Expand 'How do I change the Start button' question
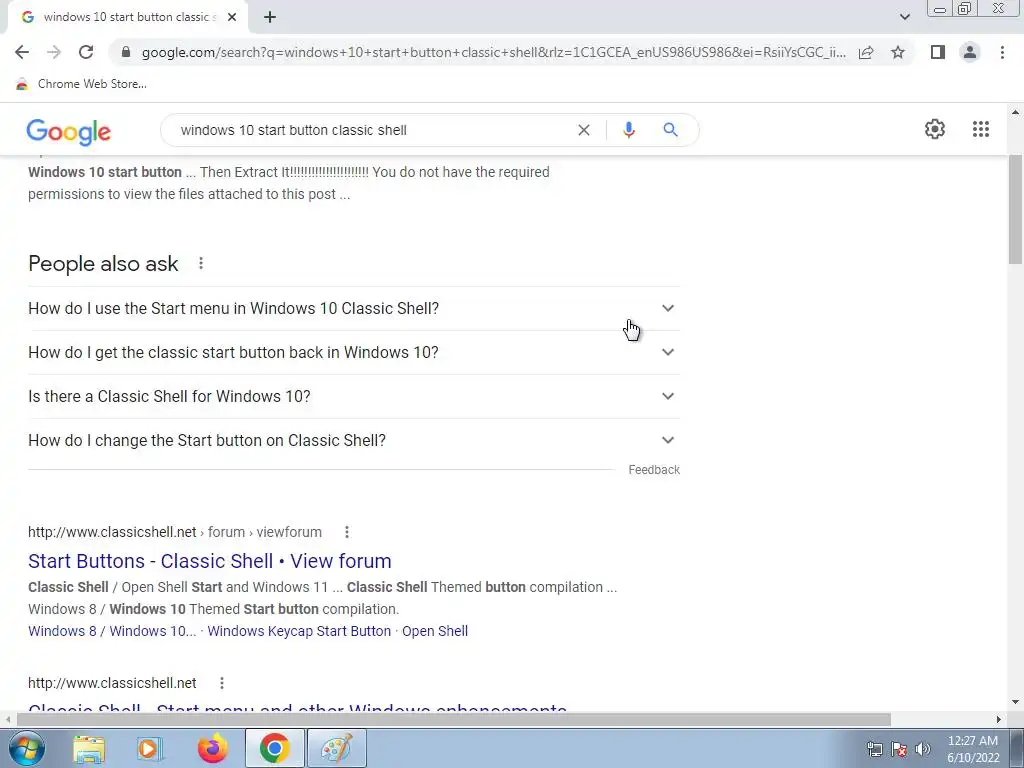 (x=353, y=440)
